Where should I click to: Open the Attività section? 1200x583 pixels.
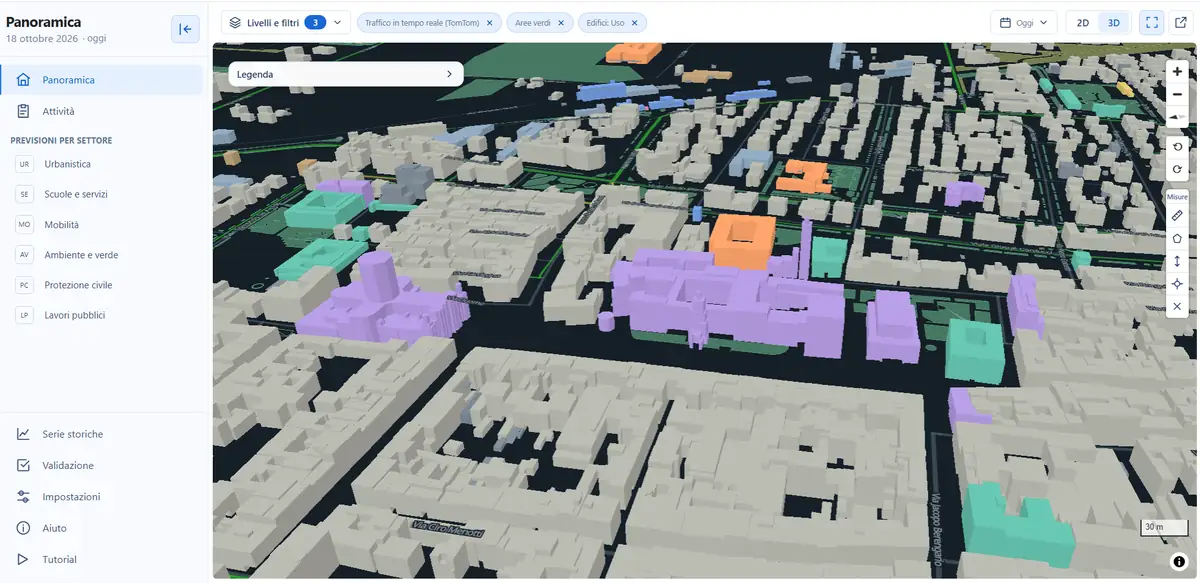(101, 111)
